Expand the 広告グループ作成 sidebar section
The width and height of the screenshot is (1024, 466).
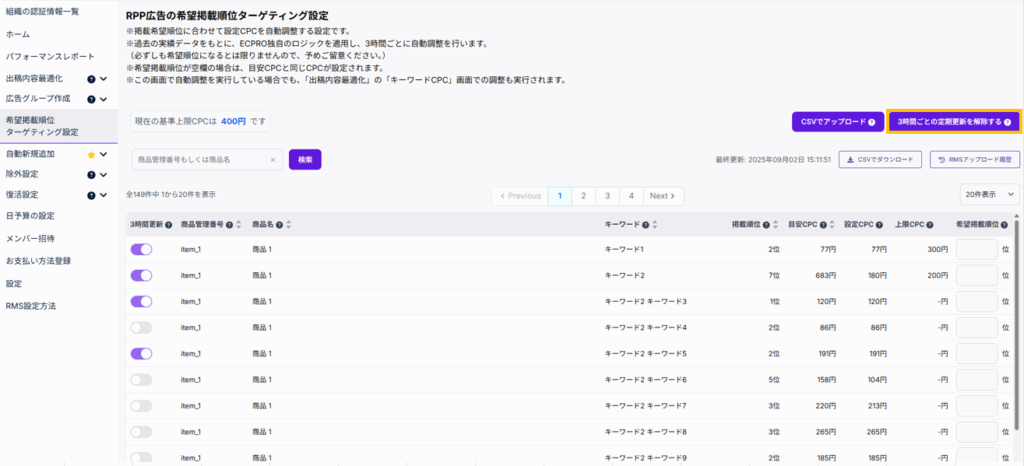pyautogui.click(x=103, y=98)
